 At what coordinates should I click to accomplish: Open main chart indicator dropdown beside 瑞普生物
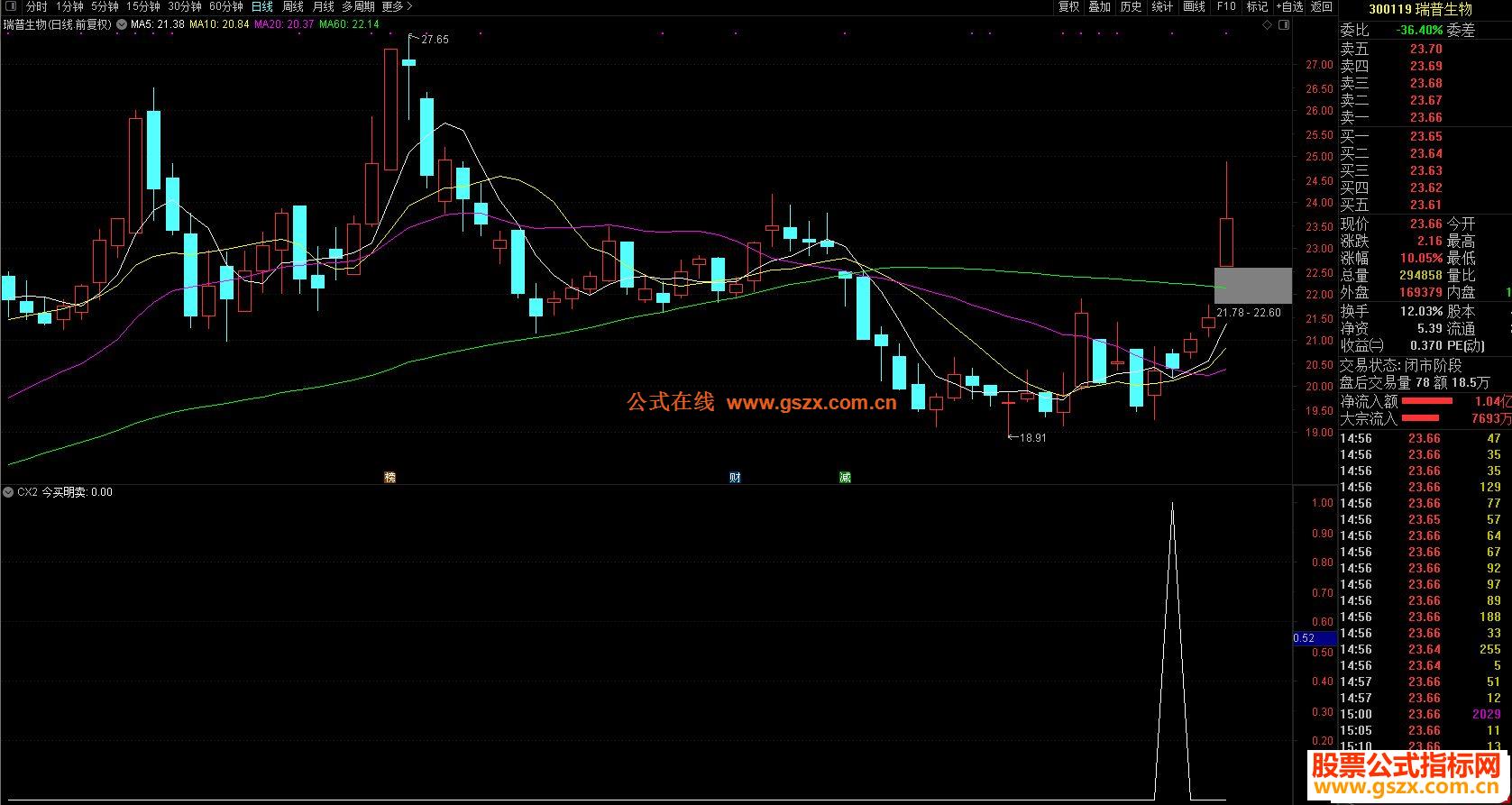(x=122, y=24)
